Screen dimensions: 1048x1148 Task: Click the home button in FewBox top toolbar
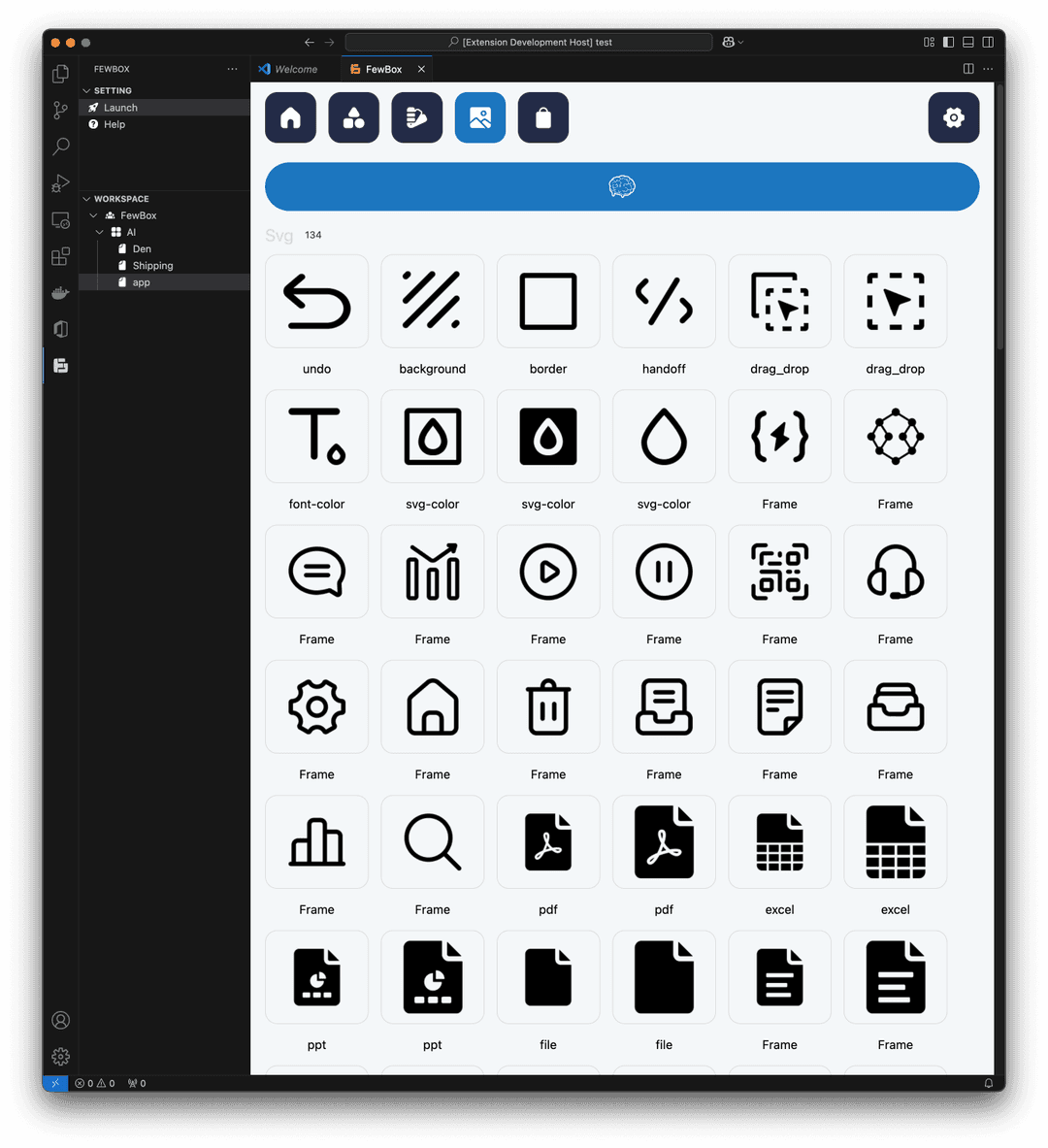coord(290,117)
